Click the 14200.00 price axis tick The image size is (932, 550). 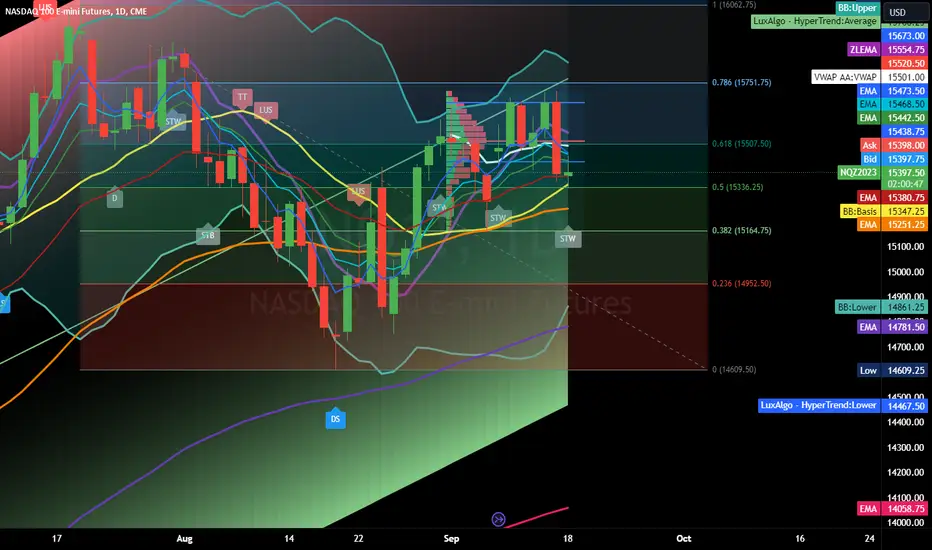click(x=906, y=472)
